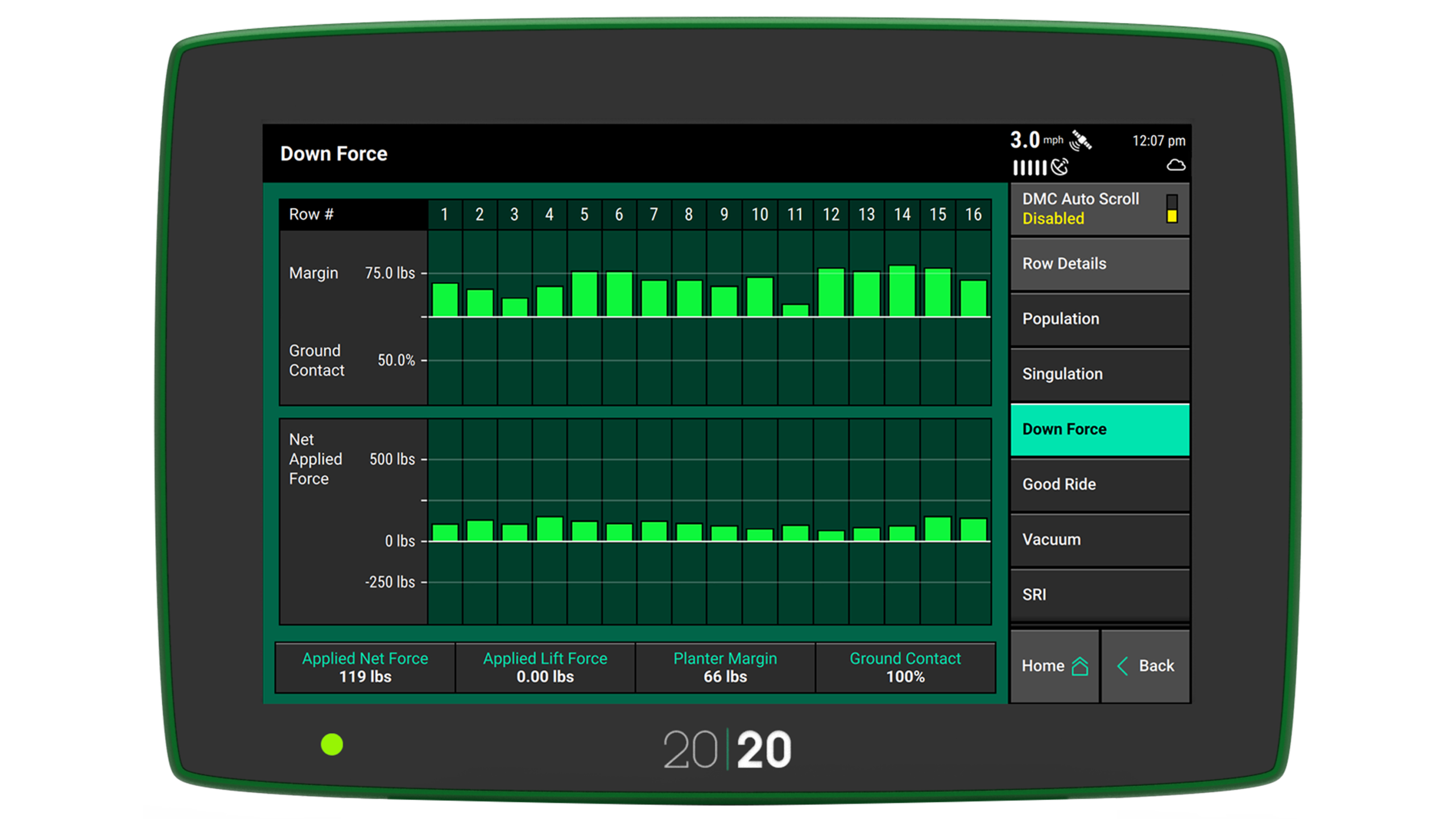
Task: Tap the row 14 margin bar
Action: [902, 291]
